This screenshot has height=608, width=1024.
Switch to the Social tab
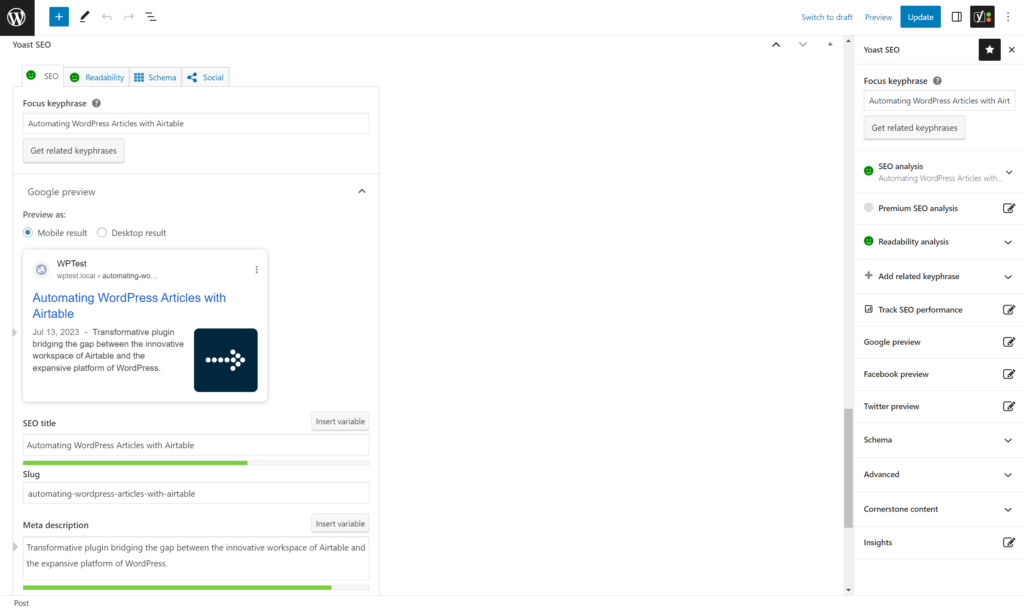coord(206,77)
